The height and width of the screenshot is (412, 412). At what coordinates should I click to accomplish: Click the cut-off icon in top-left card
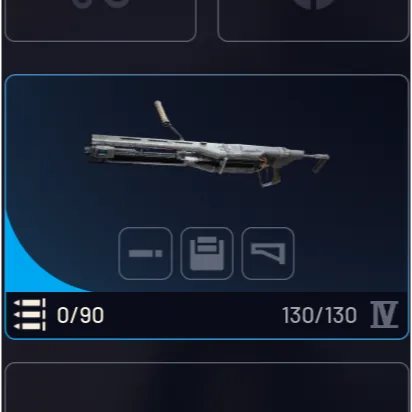[101, 3]
